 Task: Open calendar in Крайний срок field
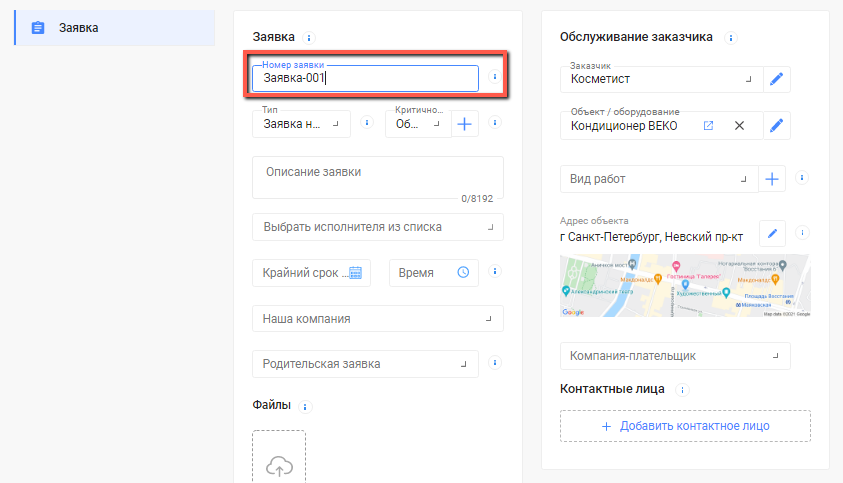[355, 273]
